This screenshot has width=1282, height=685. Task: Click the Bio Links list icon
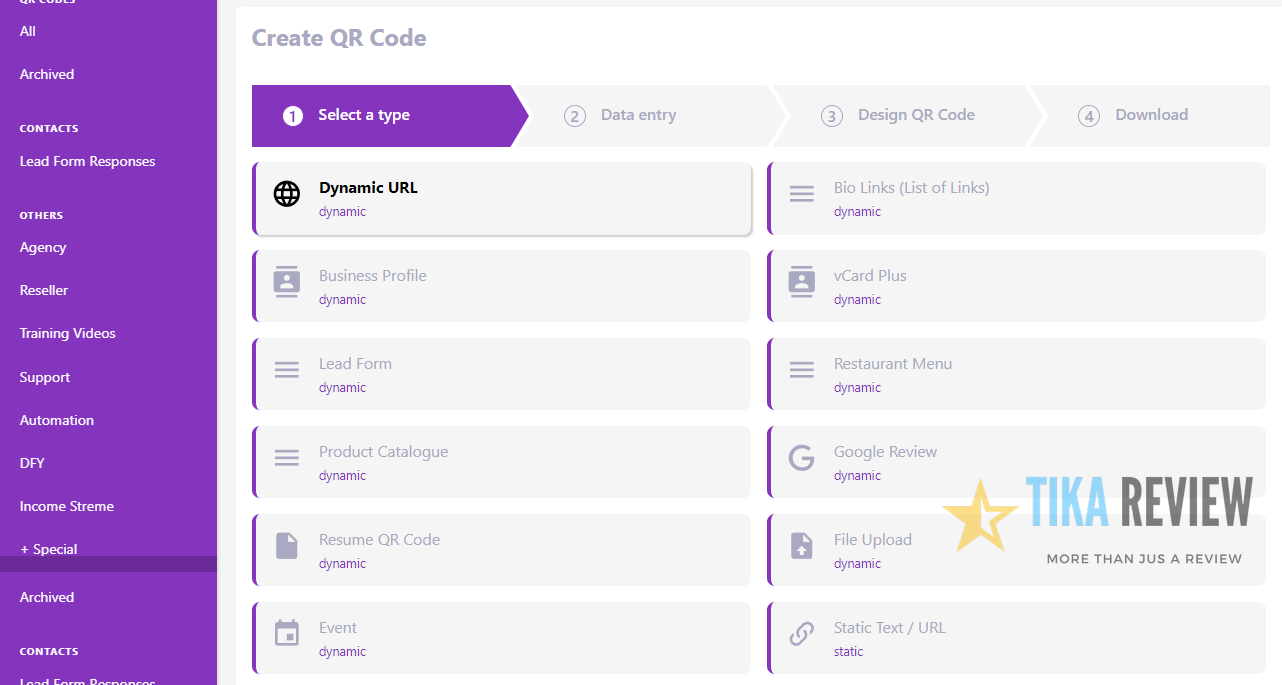(802, 194)
